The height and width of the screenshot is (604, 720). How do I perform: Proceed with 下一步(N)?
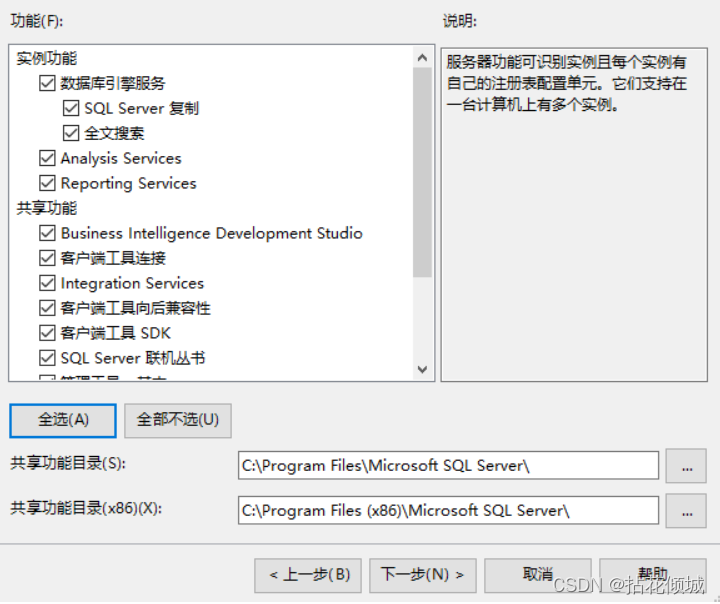(x=423, y=575)
